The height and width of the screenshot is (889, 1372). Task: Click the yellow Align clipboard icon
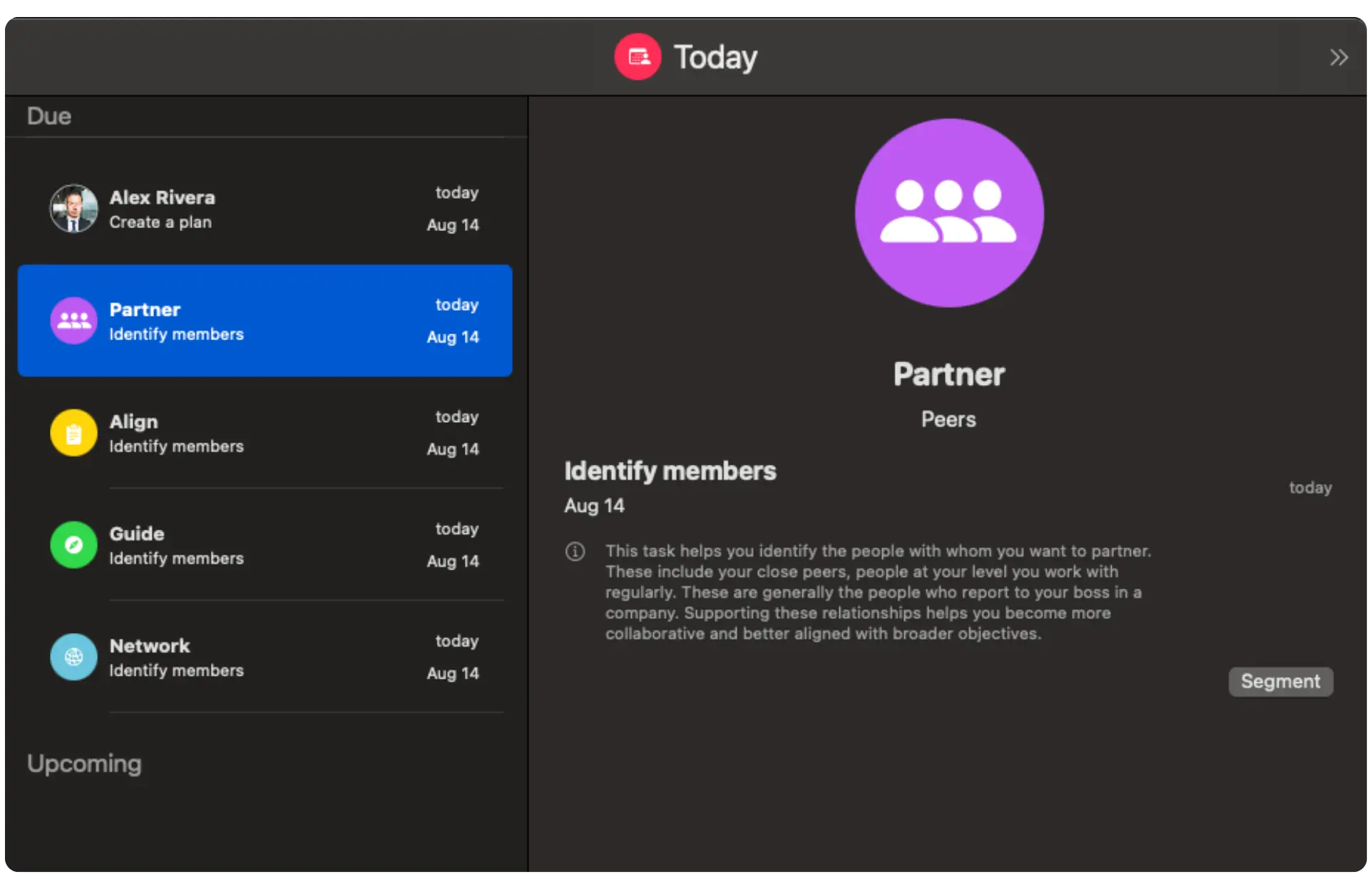click(x=73, y=433)
